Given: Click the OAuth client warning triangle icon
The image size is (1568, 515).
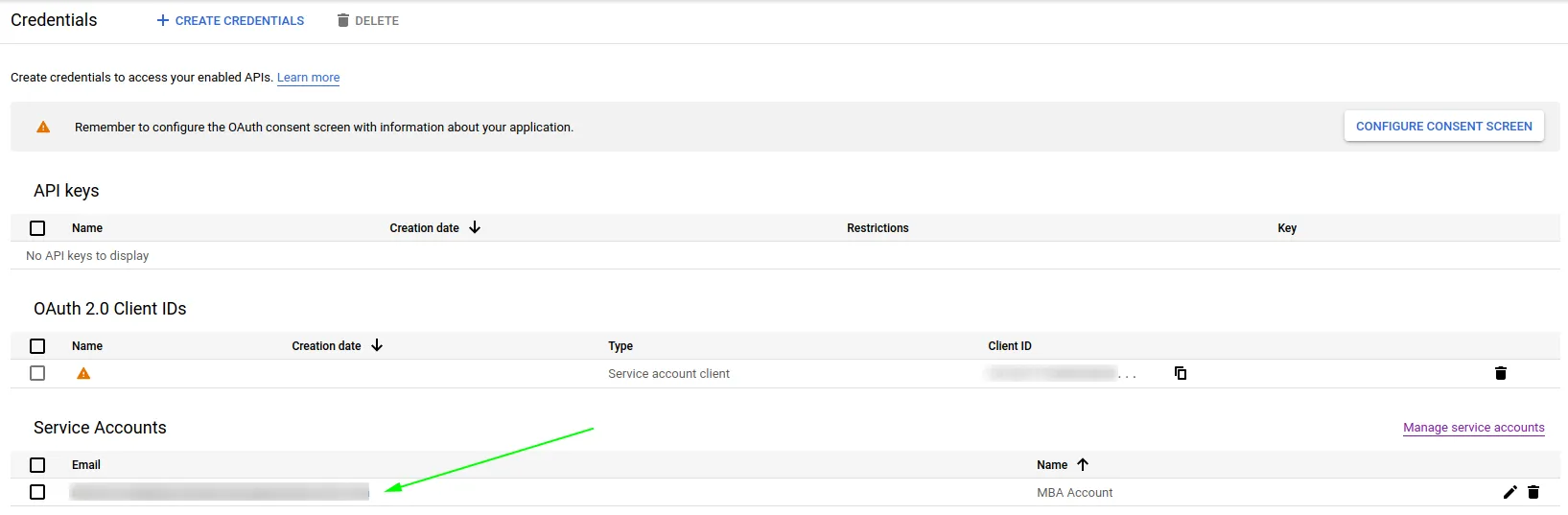Looking at the screenshot, I should [83, 373].
